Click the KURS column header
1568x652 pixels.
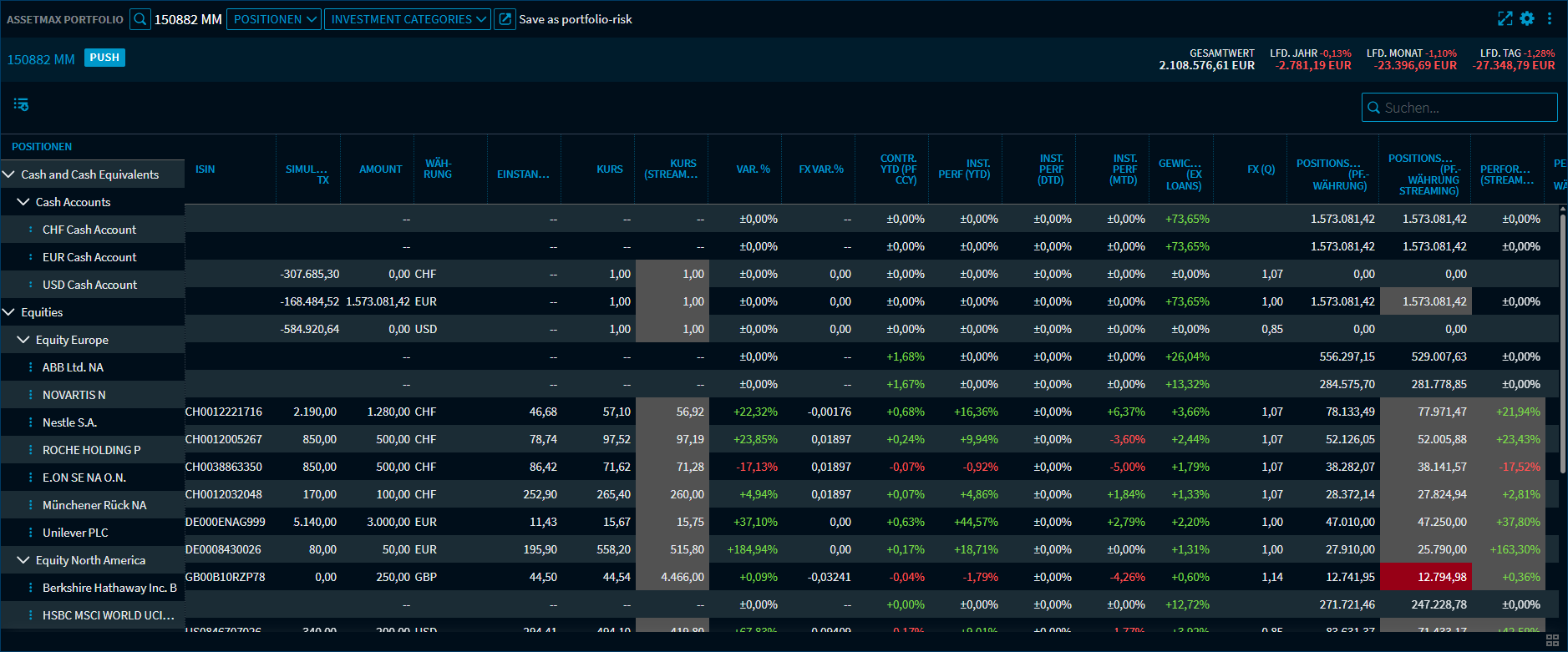coord(609,169)
